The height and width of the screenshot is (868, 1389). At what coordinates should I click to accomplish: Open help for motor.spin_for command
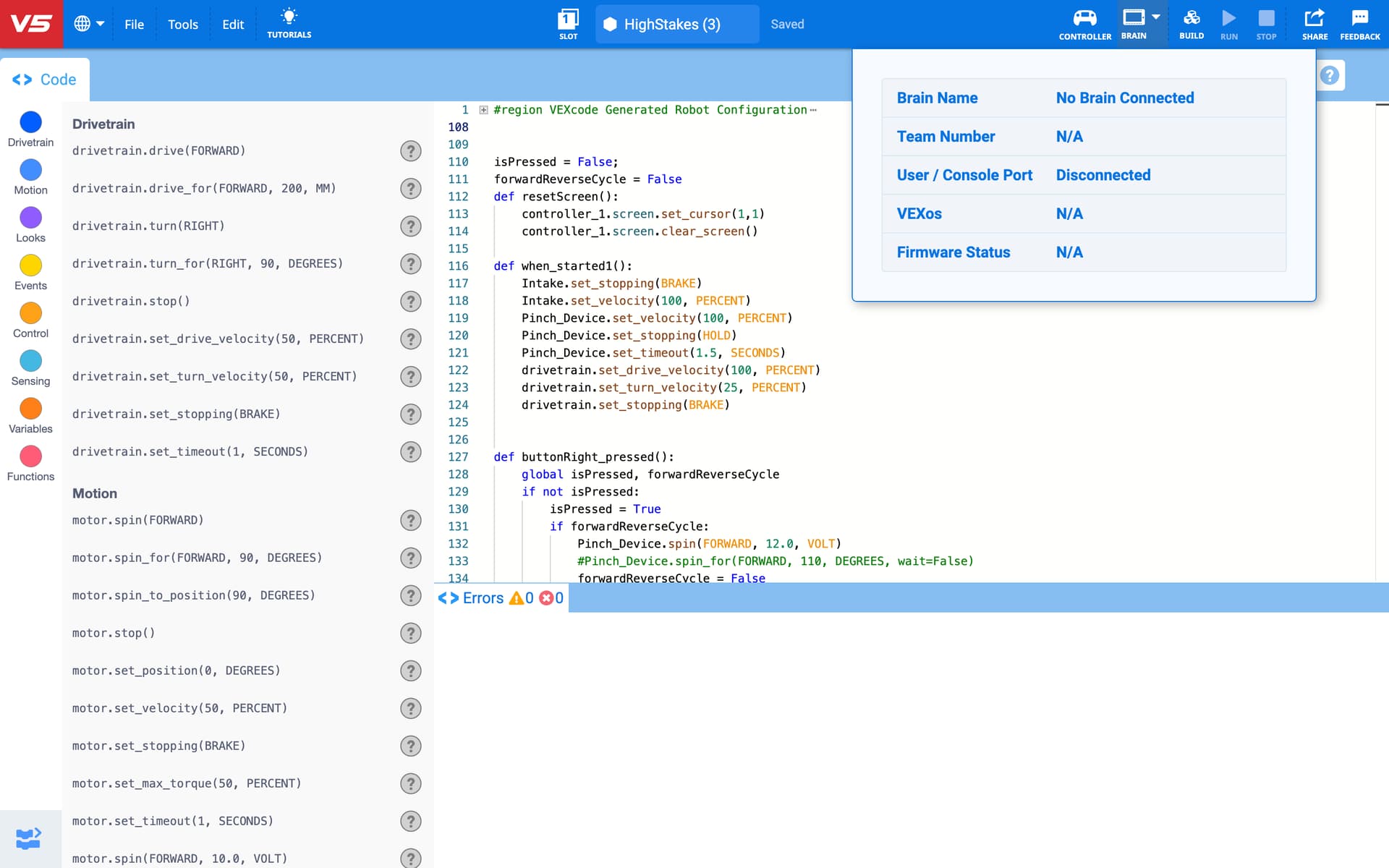(411, 558)
